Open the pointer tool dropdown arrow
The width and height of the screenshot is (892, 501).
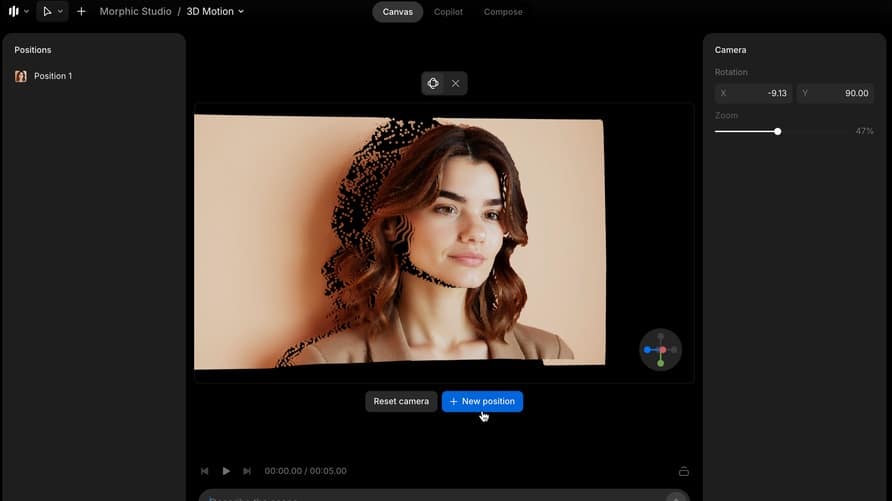[60, 11]
